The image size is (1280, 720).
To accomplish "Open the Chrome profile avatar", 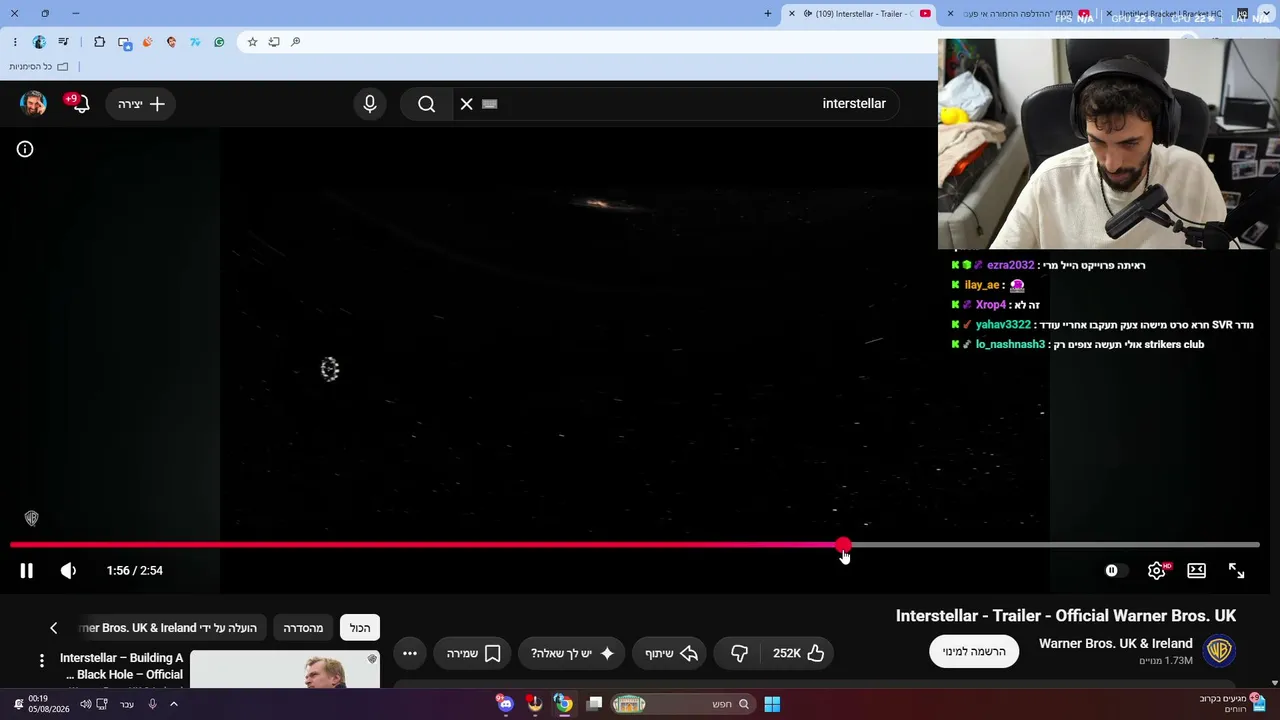I will click(x=39, y=42).
